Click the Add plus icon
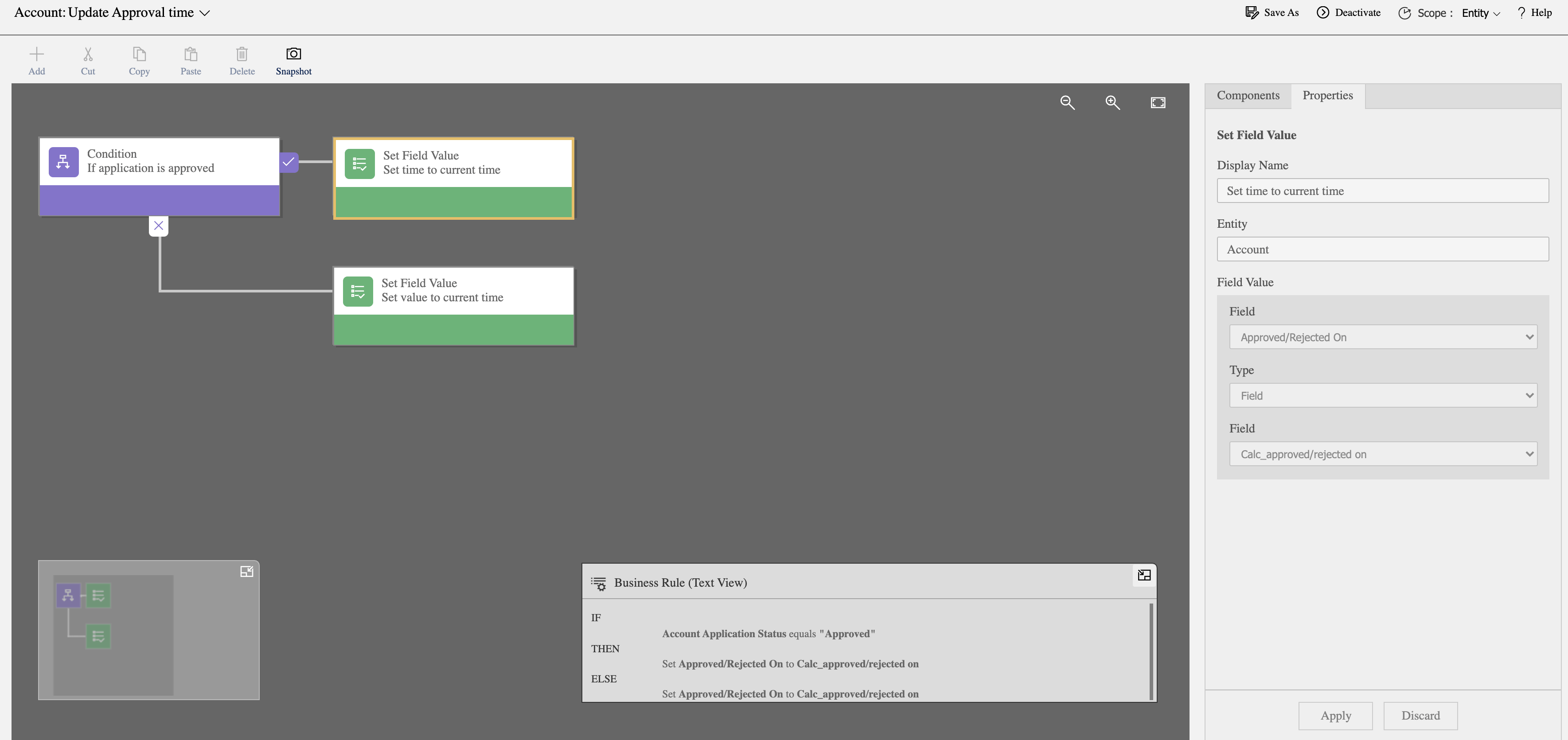 pos(36,54)
